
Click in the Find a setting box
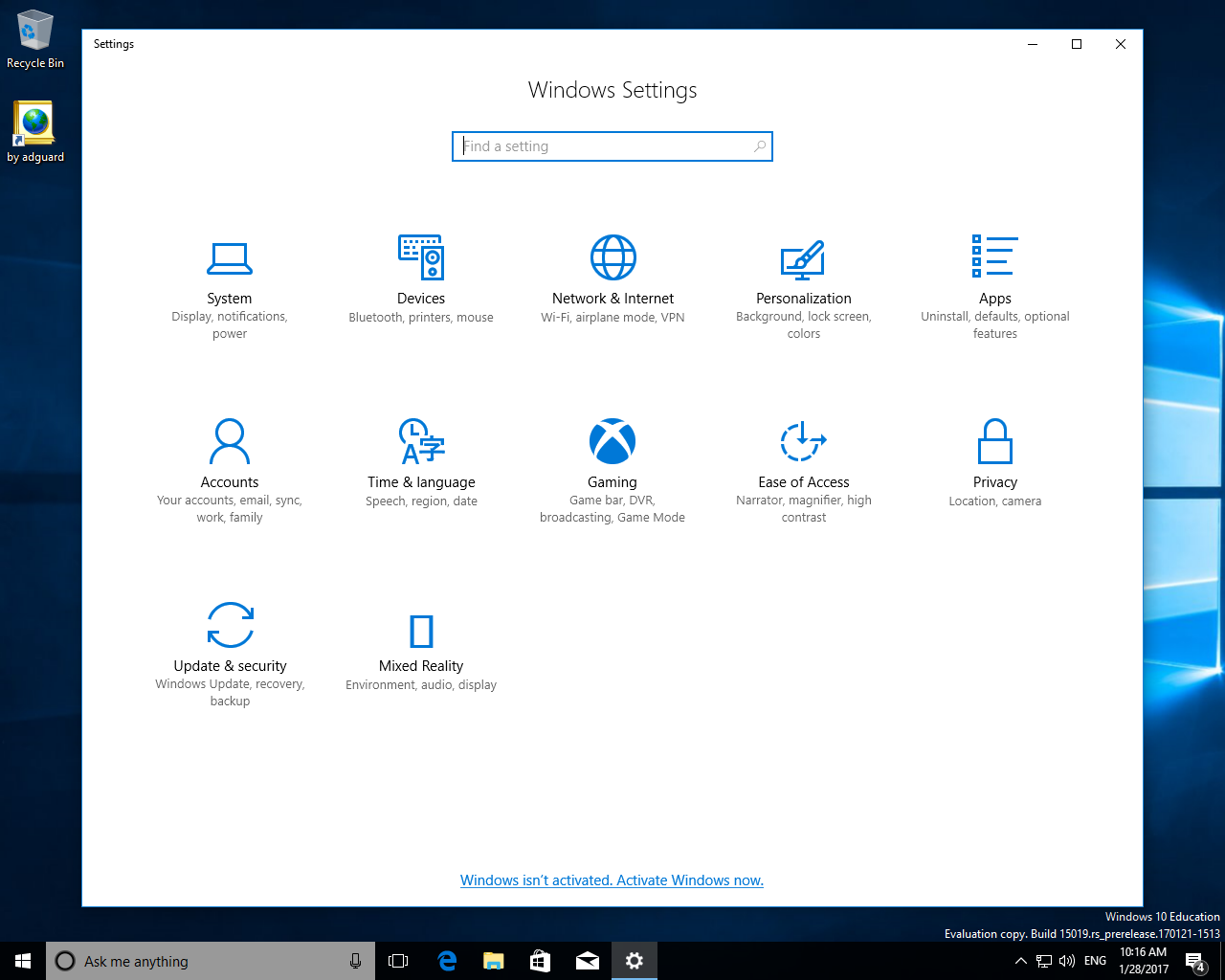click(x=612, y=146)
